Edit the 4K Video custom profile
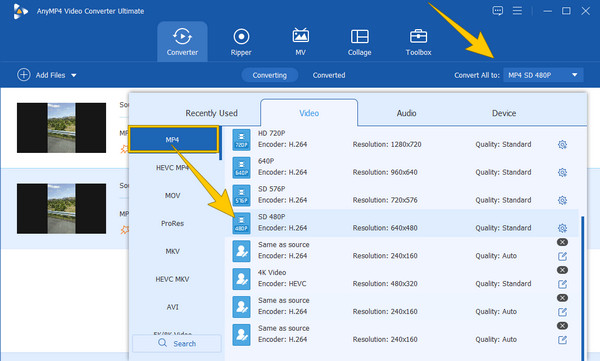Image resolution: width=600 pixels, height=361 pixels. click(562, 284)
